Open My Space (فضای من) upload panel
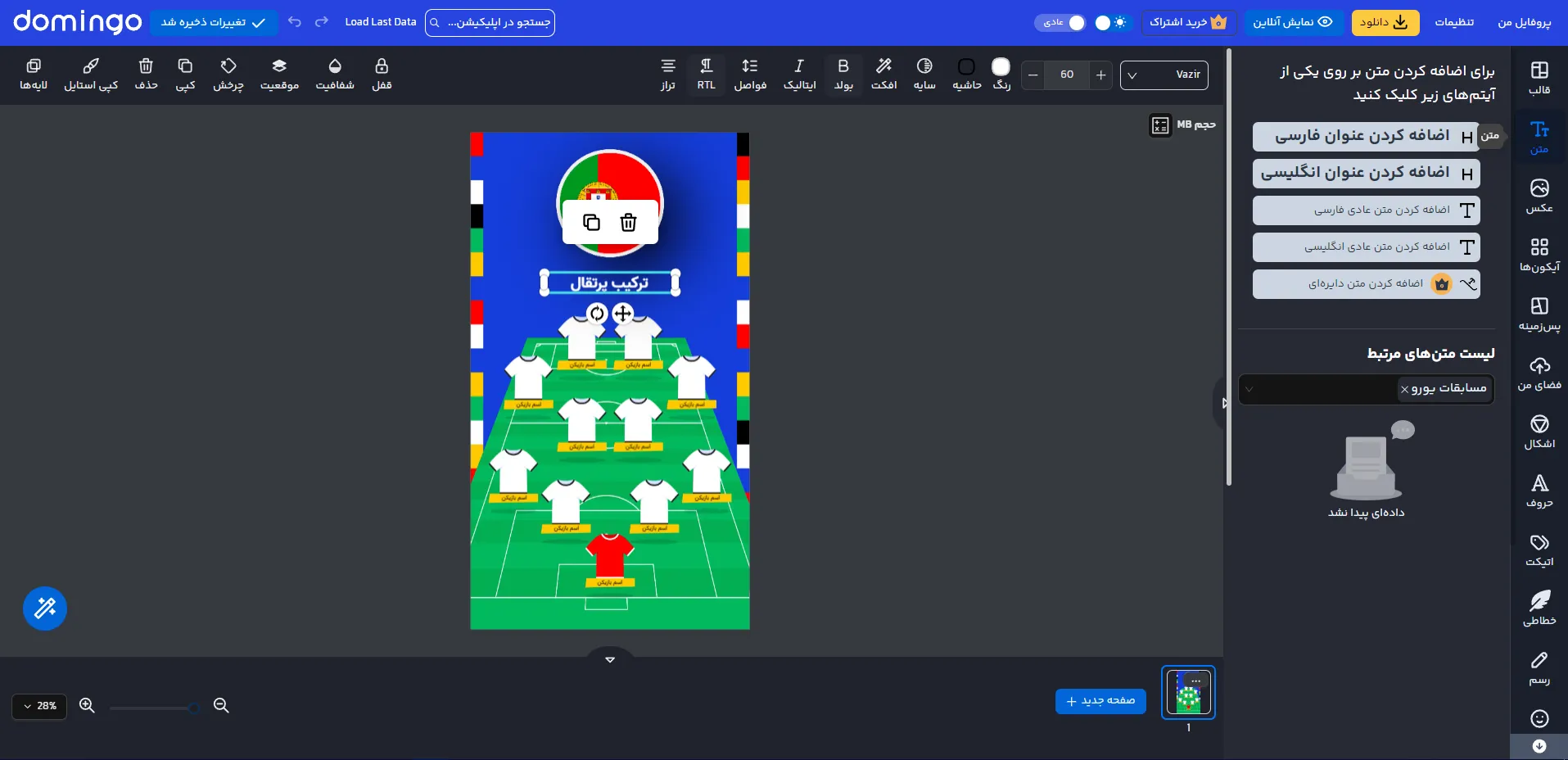Viewport: 1568px width, 760px height. (1539, 373)
